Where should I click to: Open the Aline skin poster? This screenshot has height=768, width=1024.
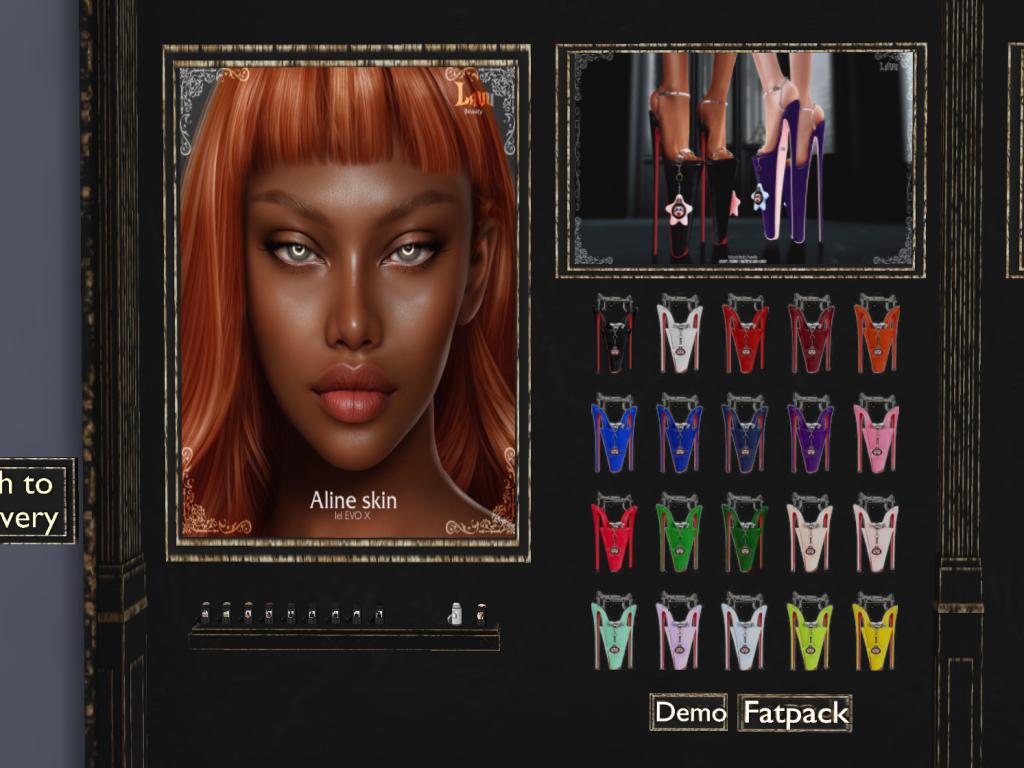(347, 301)
